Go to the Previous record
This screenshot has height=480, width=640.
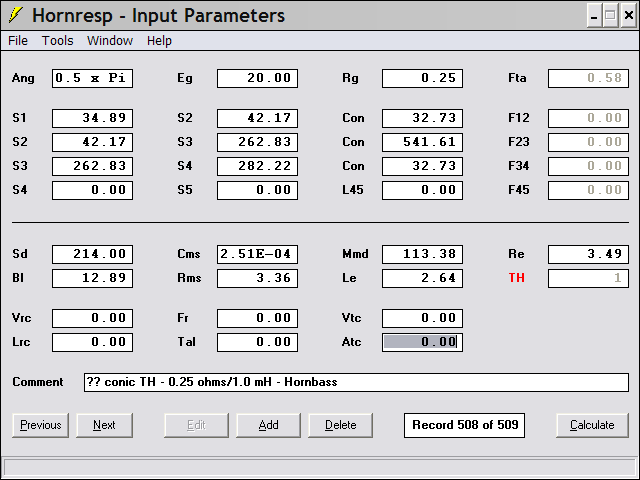click(40, 425)
